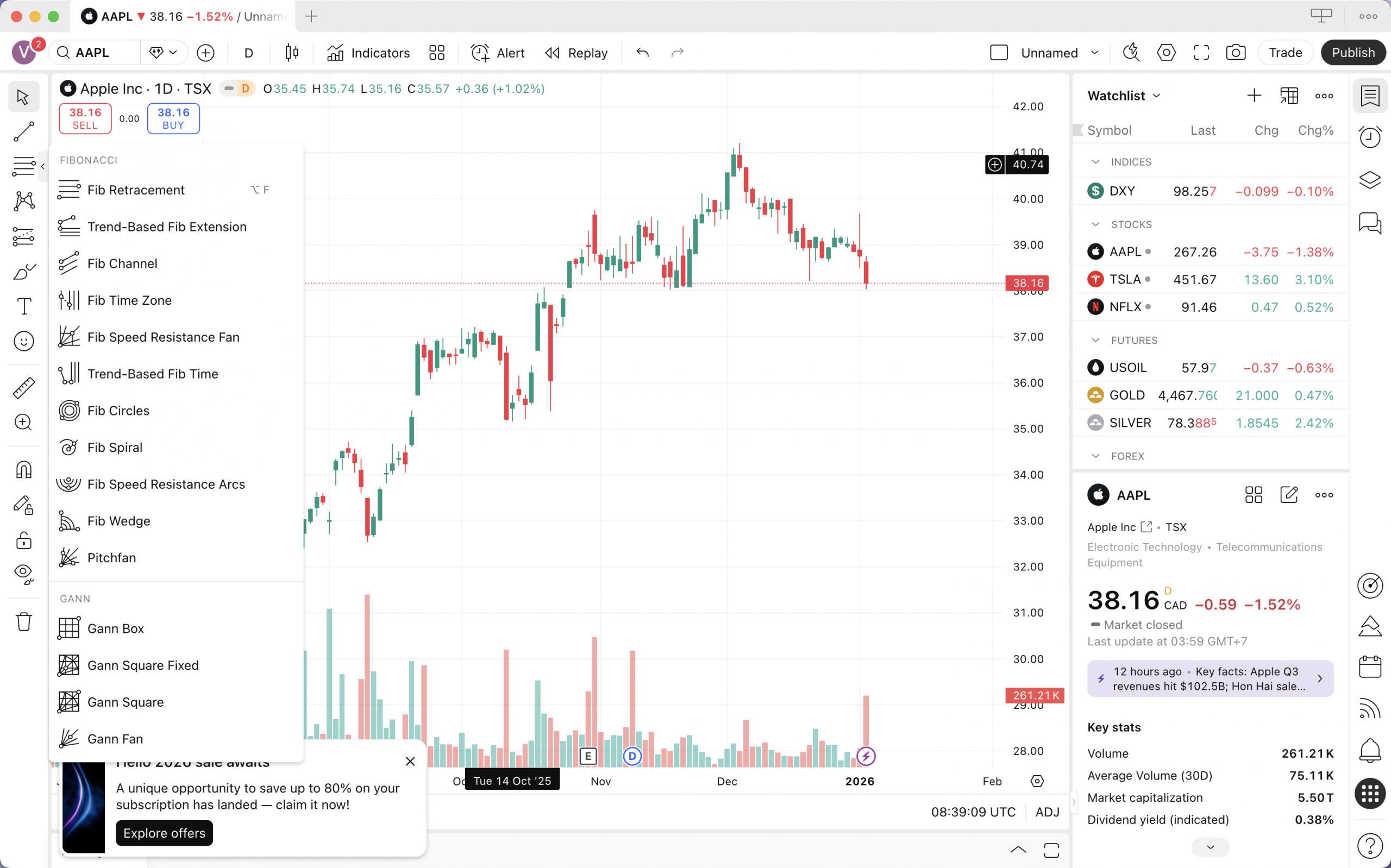Viewport: 1391px width, 868px height.
Task: Click the AAPL symbol search field
Action: 93,52
